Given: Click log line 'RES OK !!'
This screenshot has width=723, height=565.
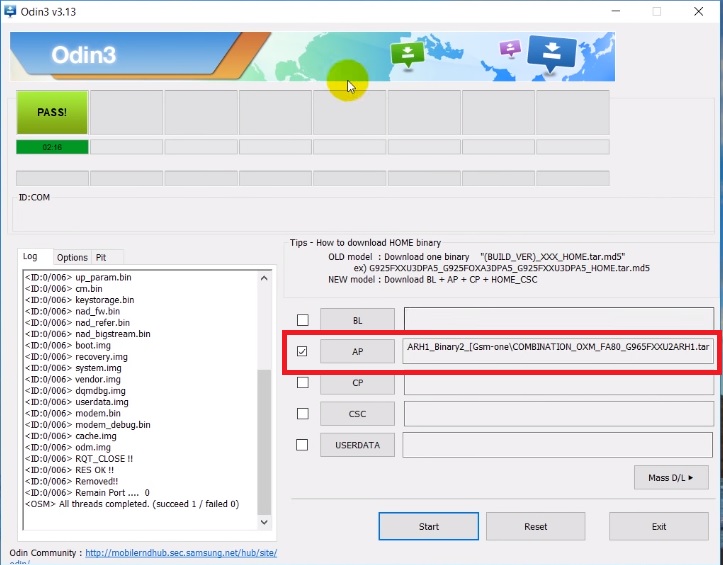Looking at the screenshot, I should point(69,470).
